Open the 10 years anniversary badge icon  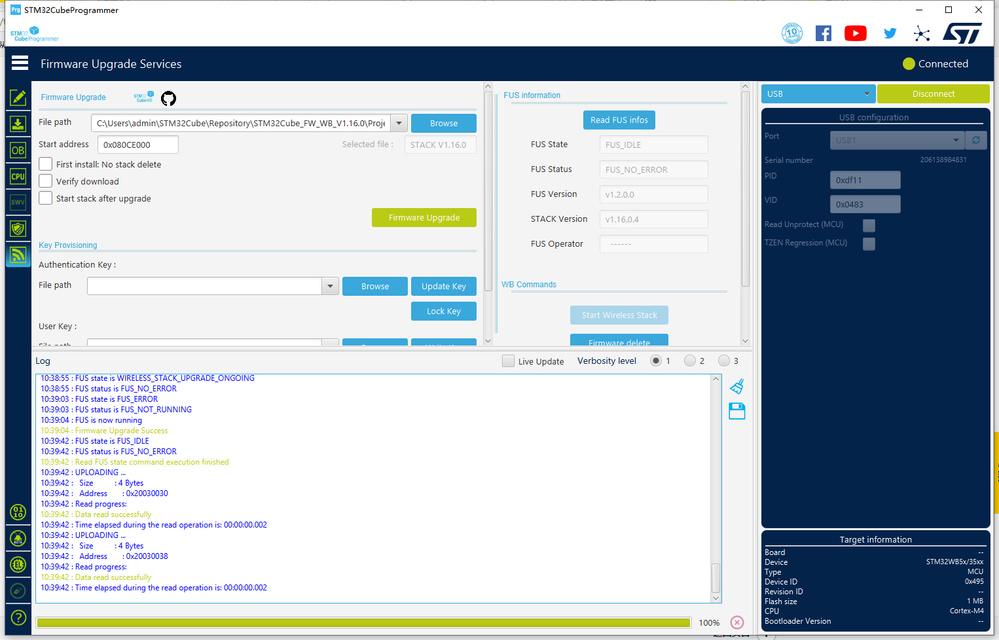792,33
